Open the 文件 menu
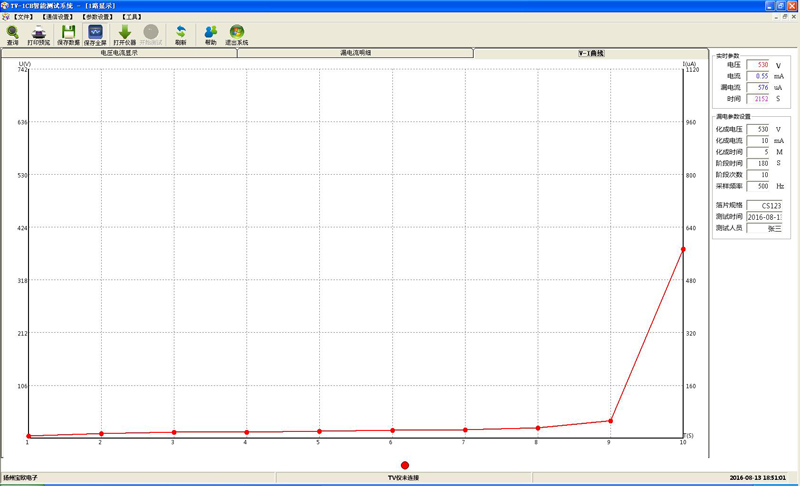Viewport: 800px width, 486px height. pos(23,17)
